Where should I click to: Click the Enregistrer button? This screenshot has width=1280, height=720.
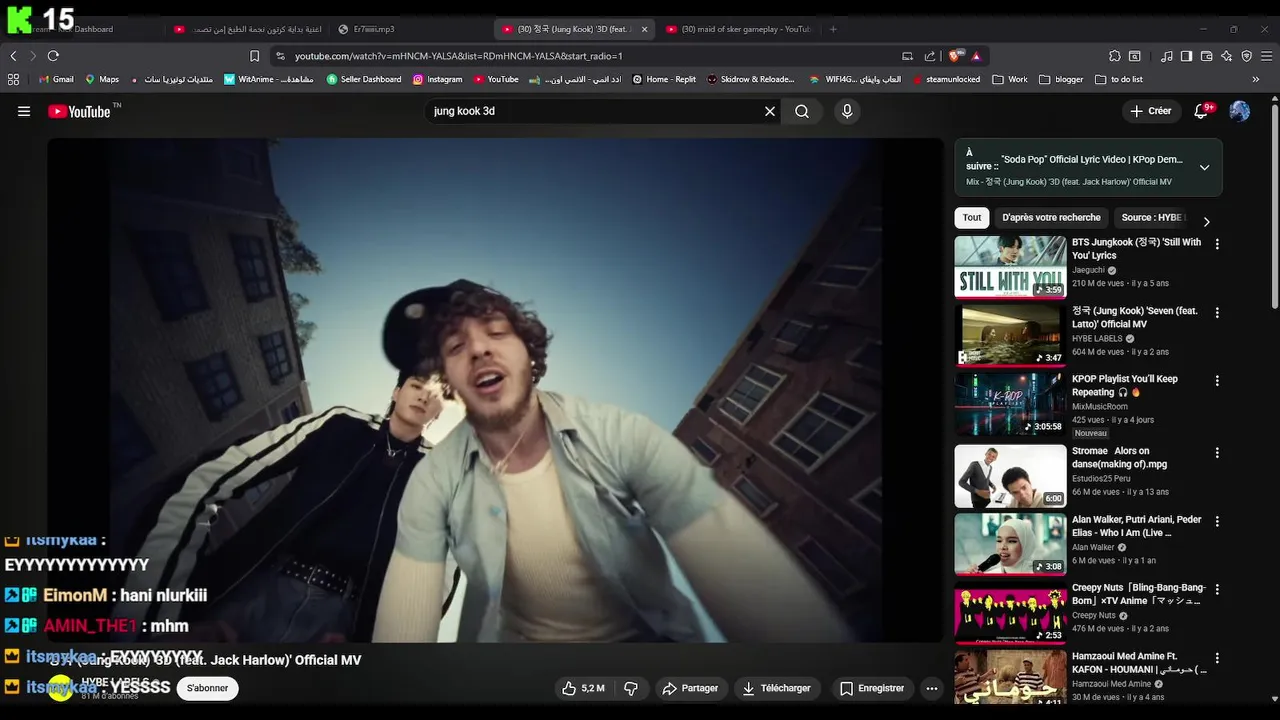(872, 688)
